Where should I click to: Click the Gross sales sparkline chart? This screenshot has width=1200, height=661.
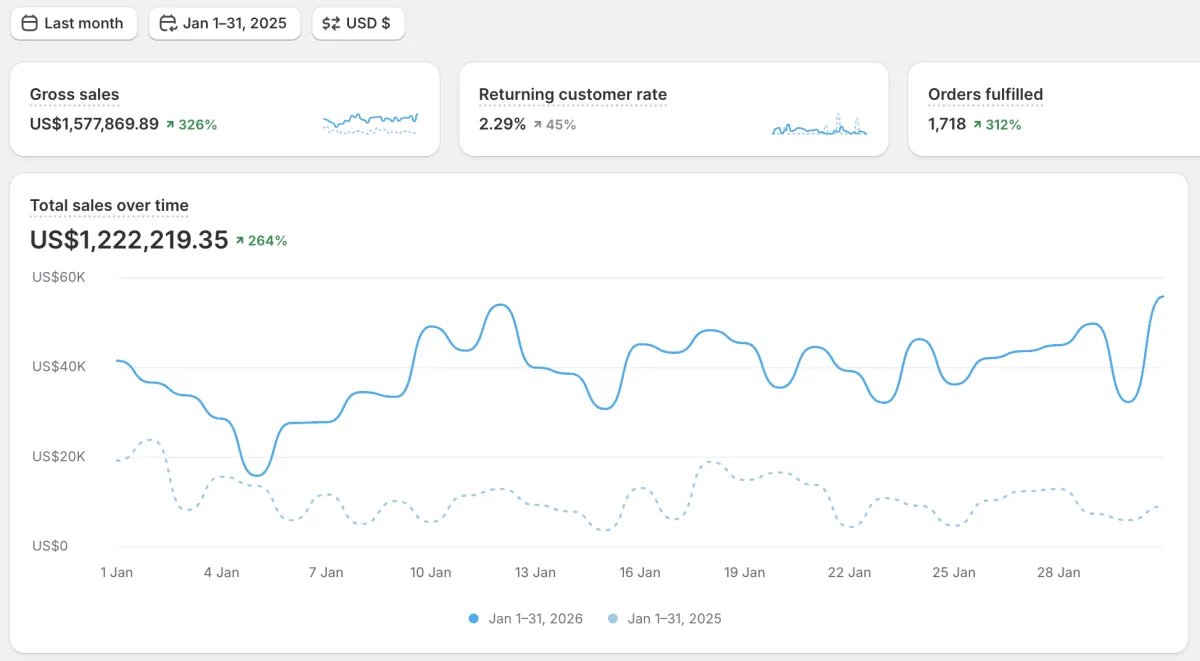pyautogui.click(x=370, y=123)
